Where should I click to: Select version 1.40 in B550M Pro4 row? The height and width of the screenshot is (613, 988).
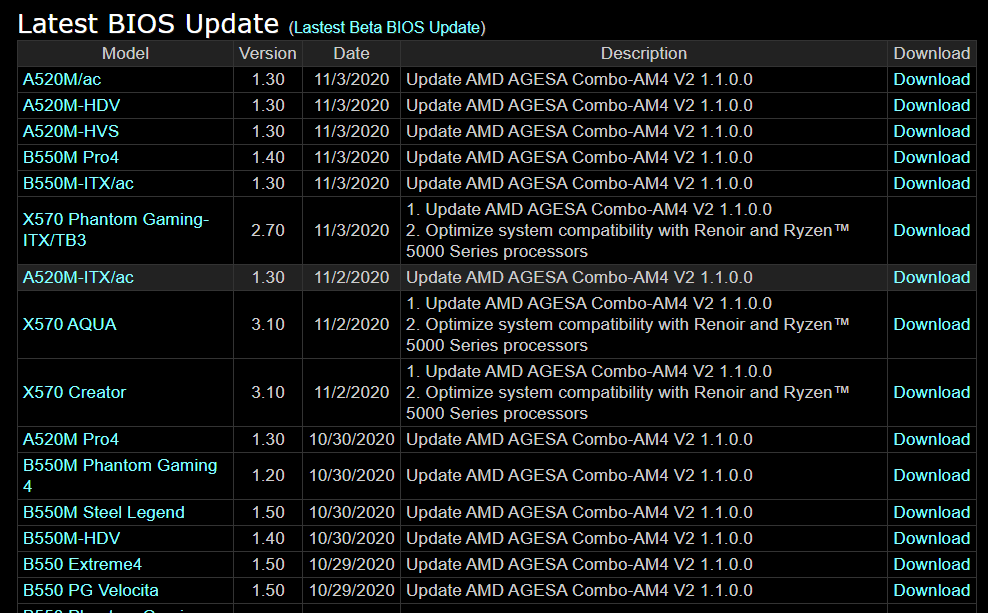(268, 157)
